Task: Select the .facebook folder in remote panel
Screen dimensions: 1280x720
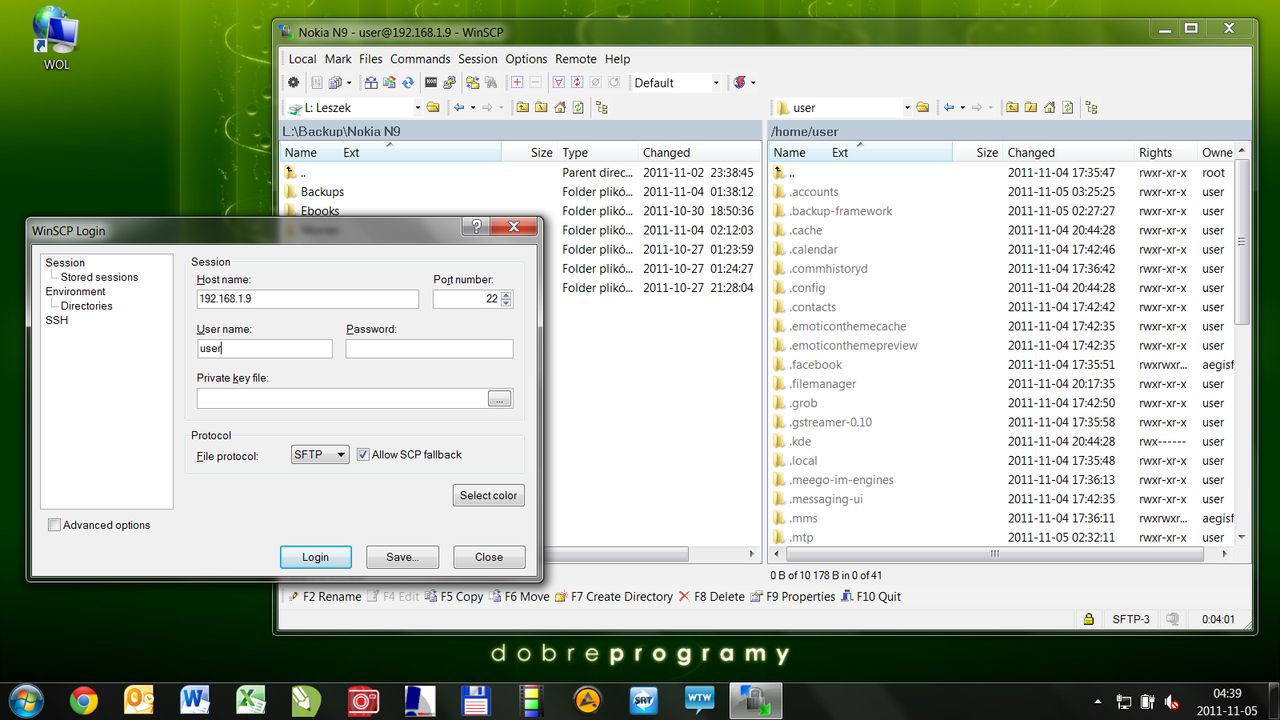Action: (815, 365)
